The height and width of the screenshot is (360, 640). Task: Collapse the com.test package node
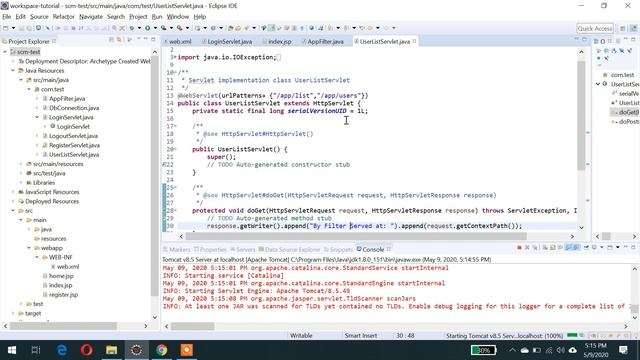(x=29, y=89)
